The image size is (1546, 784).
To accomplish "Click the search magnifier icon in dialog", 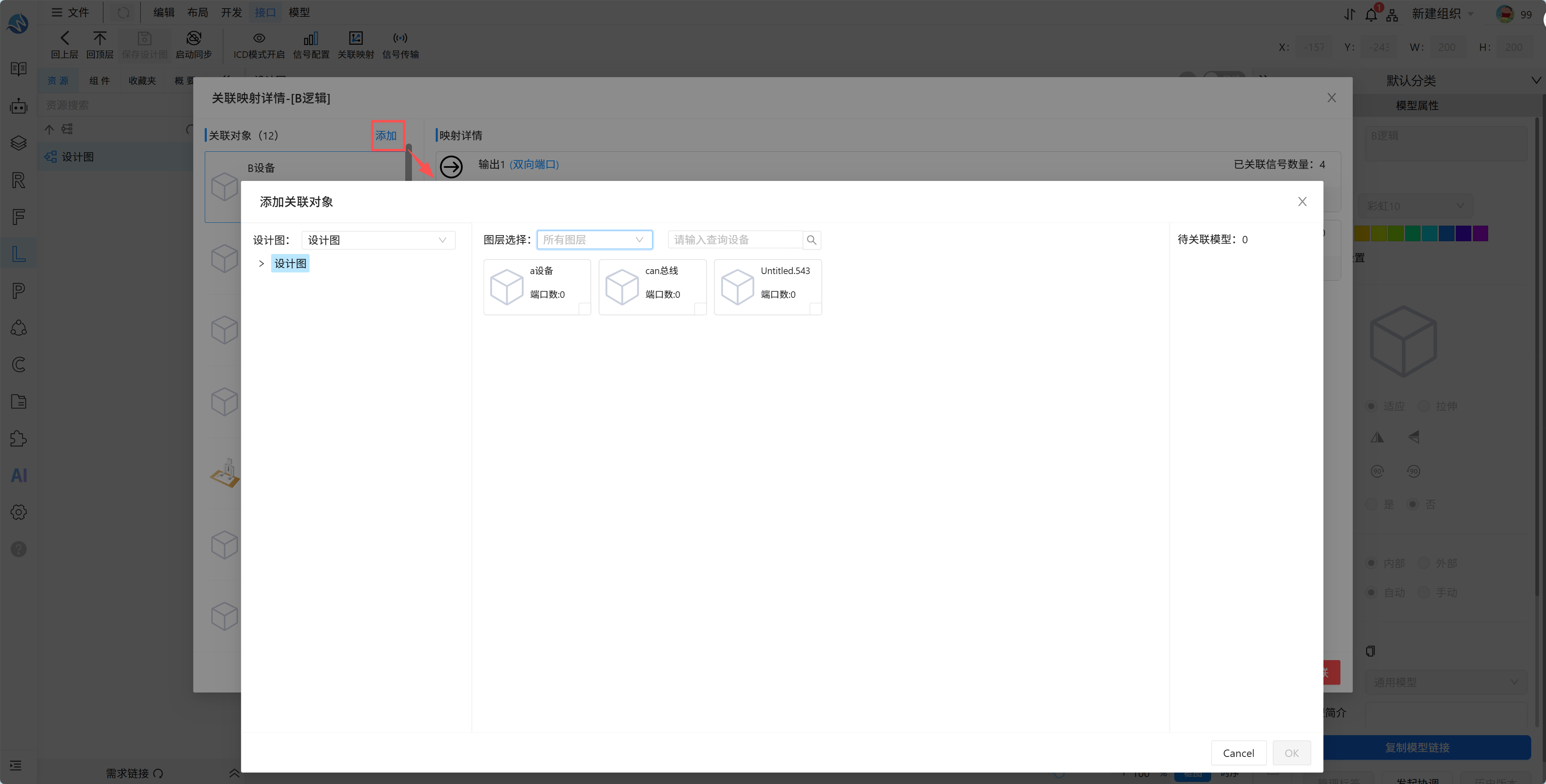I will pyautogui.click(x=812, y=240).
